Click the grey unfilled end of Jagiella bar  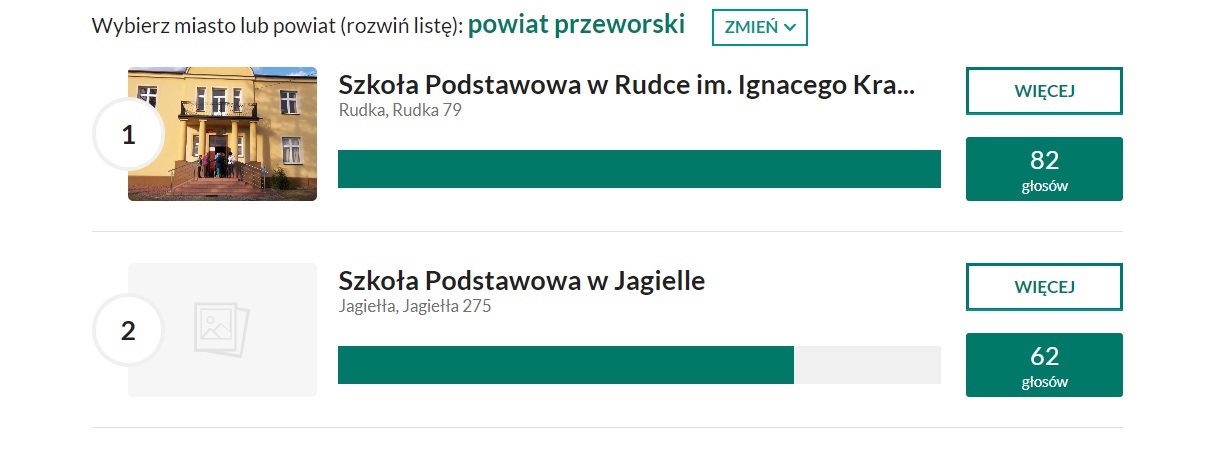click(x=867, y=365)
